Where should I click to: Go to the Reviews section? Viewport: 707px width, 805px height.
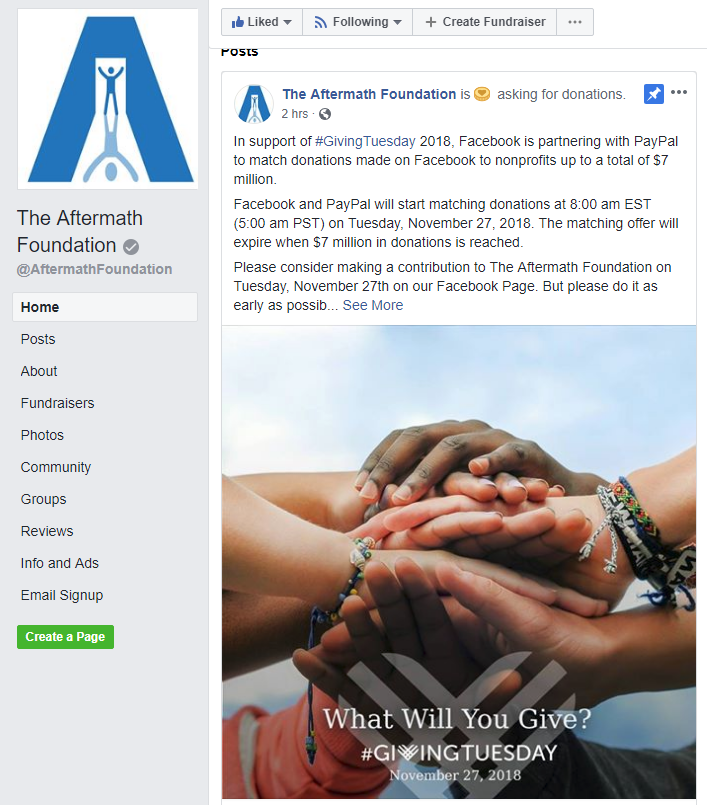[47, 531]
